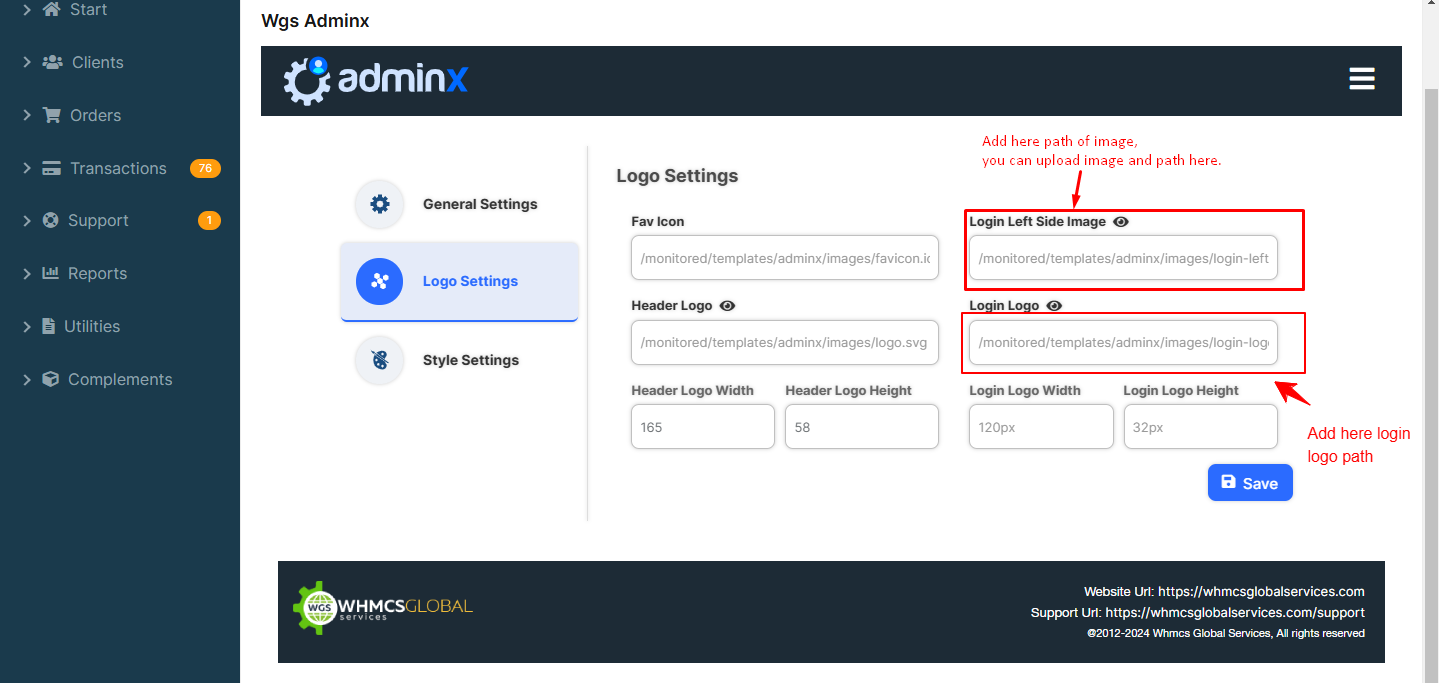The width and height of the screenshot is (1439, 683).
Task: Preview Login Left Side Image eye icon
Action: (1121, 222)
